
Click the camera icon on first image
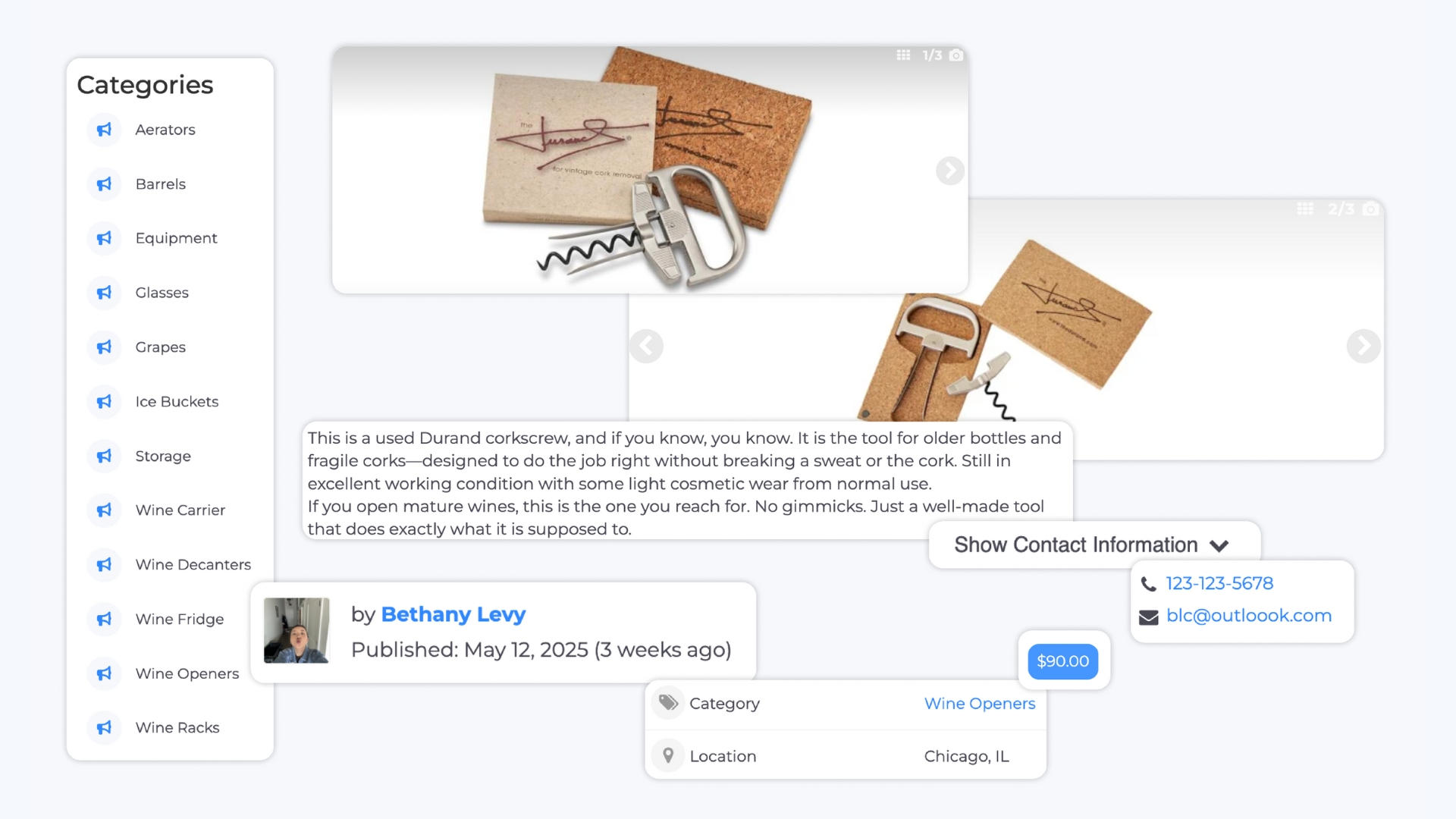(956, 55)
